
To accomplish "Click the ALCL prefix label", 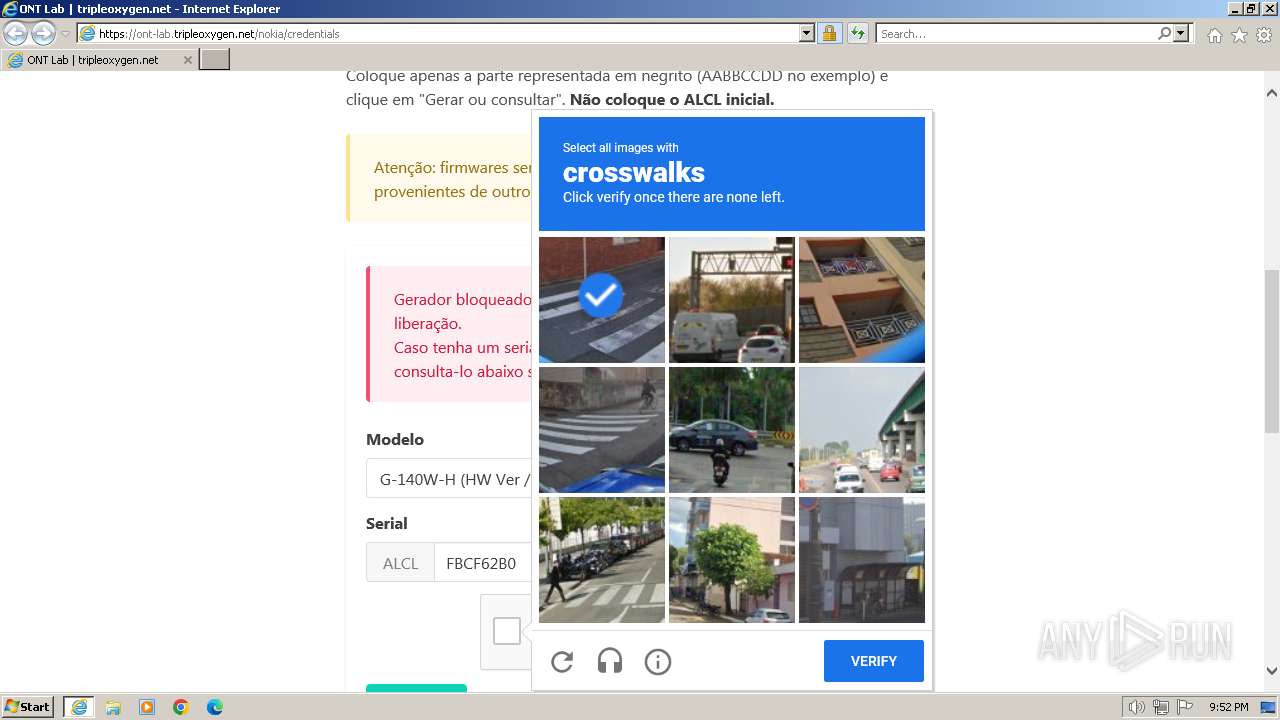I will click(x=400, y=563).
